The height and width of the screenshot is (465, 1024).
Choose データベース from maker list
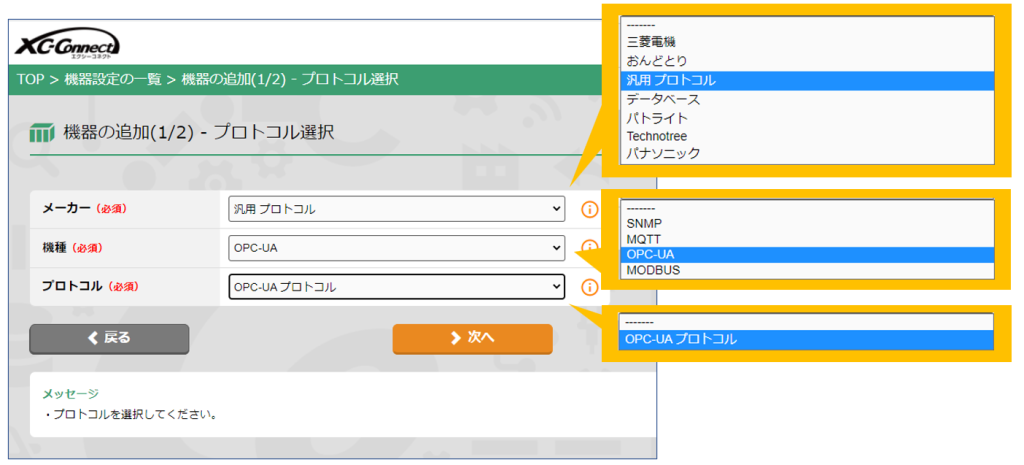point(663,99)
